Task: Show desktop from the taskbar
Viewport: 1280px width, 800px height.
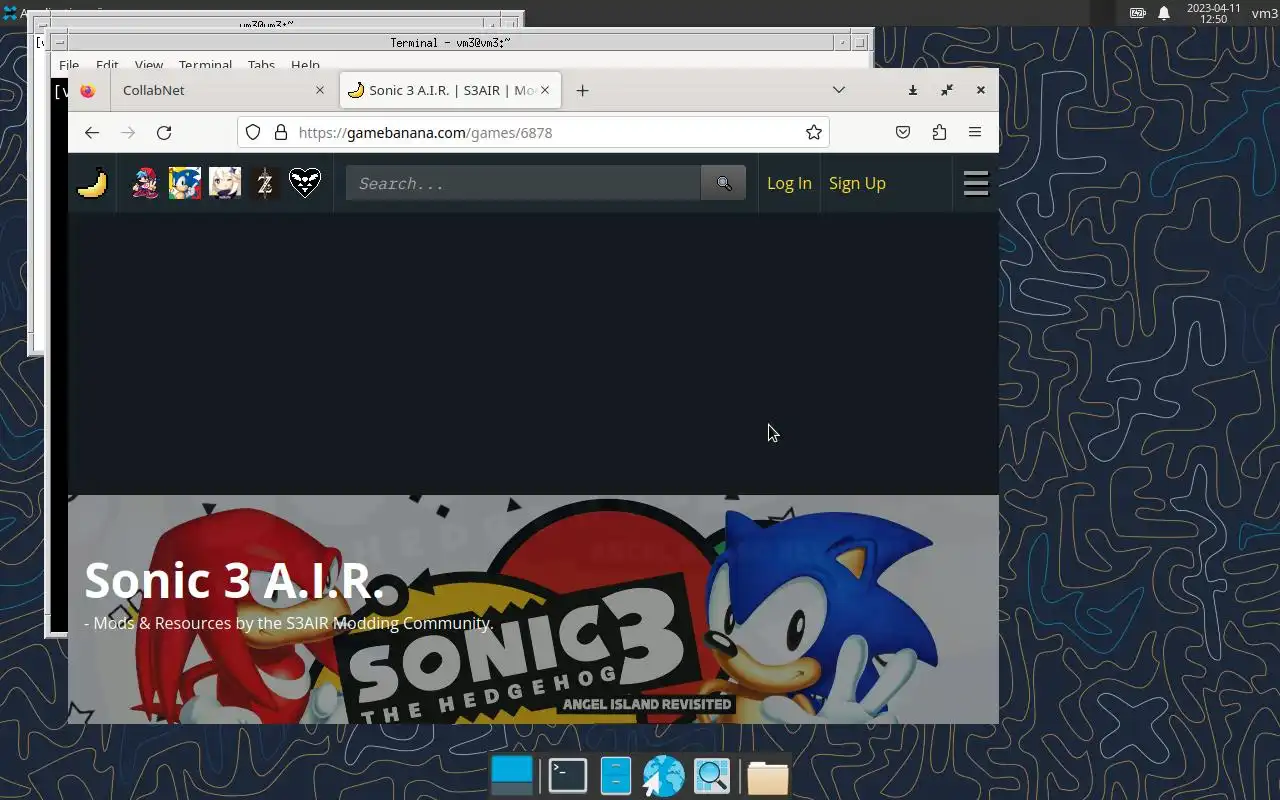Action: click(512, 776)
